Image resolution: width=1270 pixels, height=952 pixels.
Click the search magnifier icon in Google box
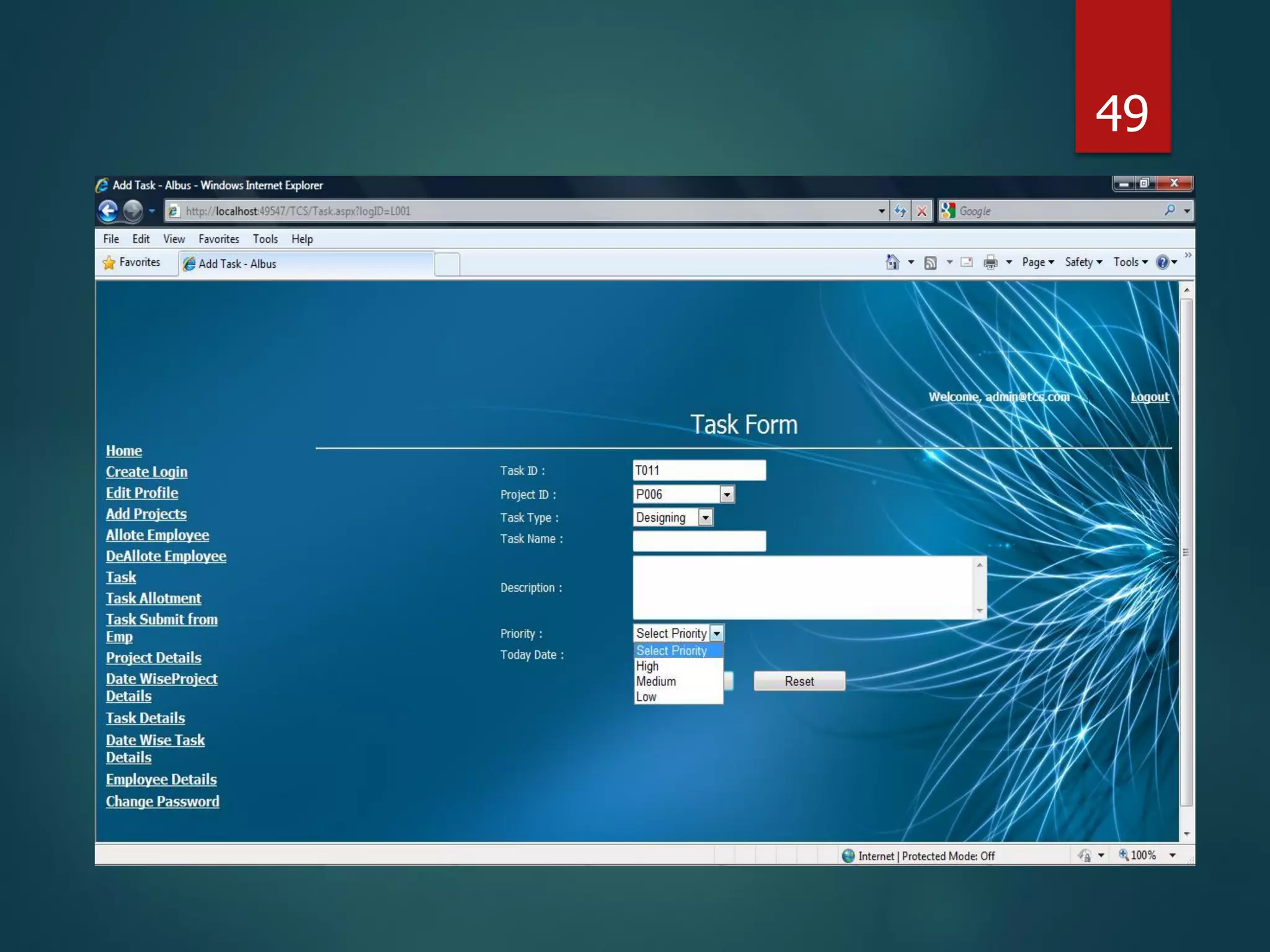(1170, 211)
